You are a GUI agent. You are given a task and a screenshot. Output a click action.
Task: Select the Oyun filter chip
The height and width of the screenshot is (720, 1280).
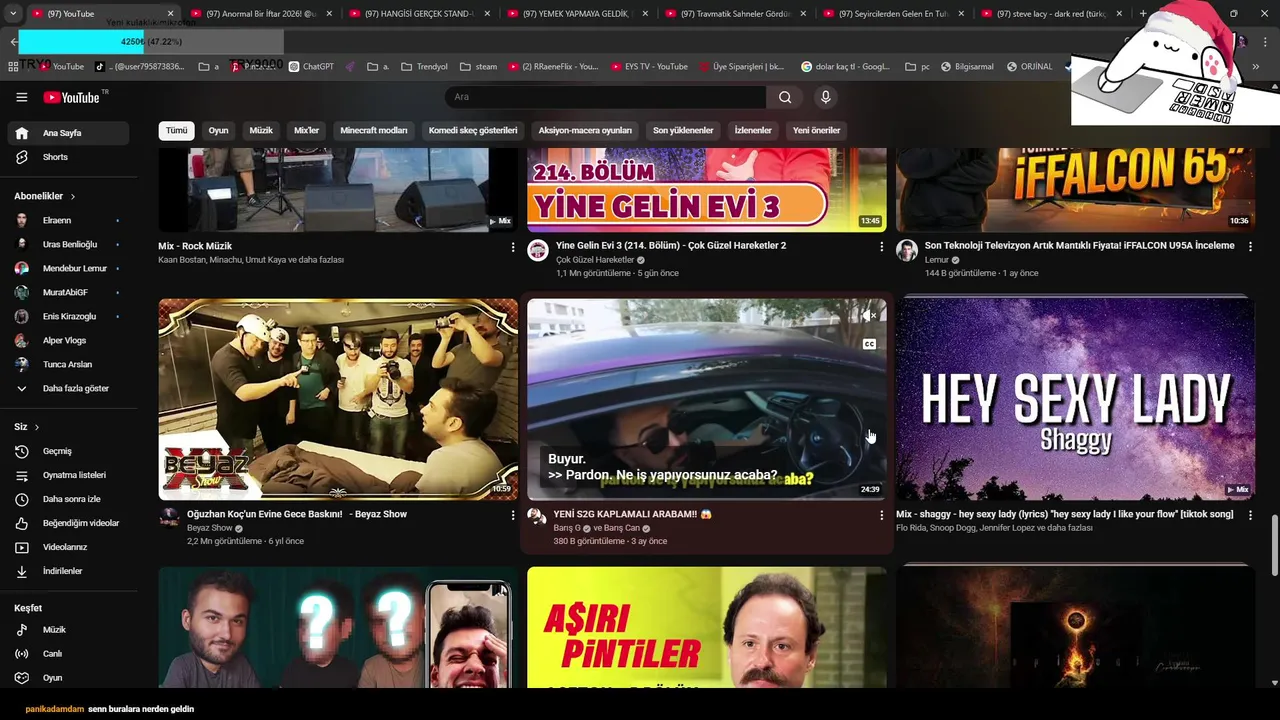(218, 130)
